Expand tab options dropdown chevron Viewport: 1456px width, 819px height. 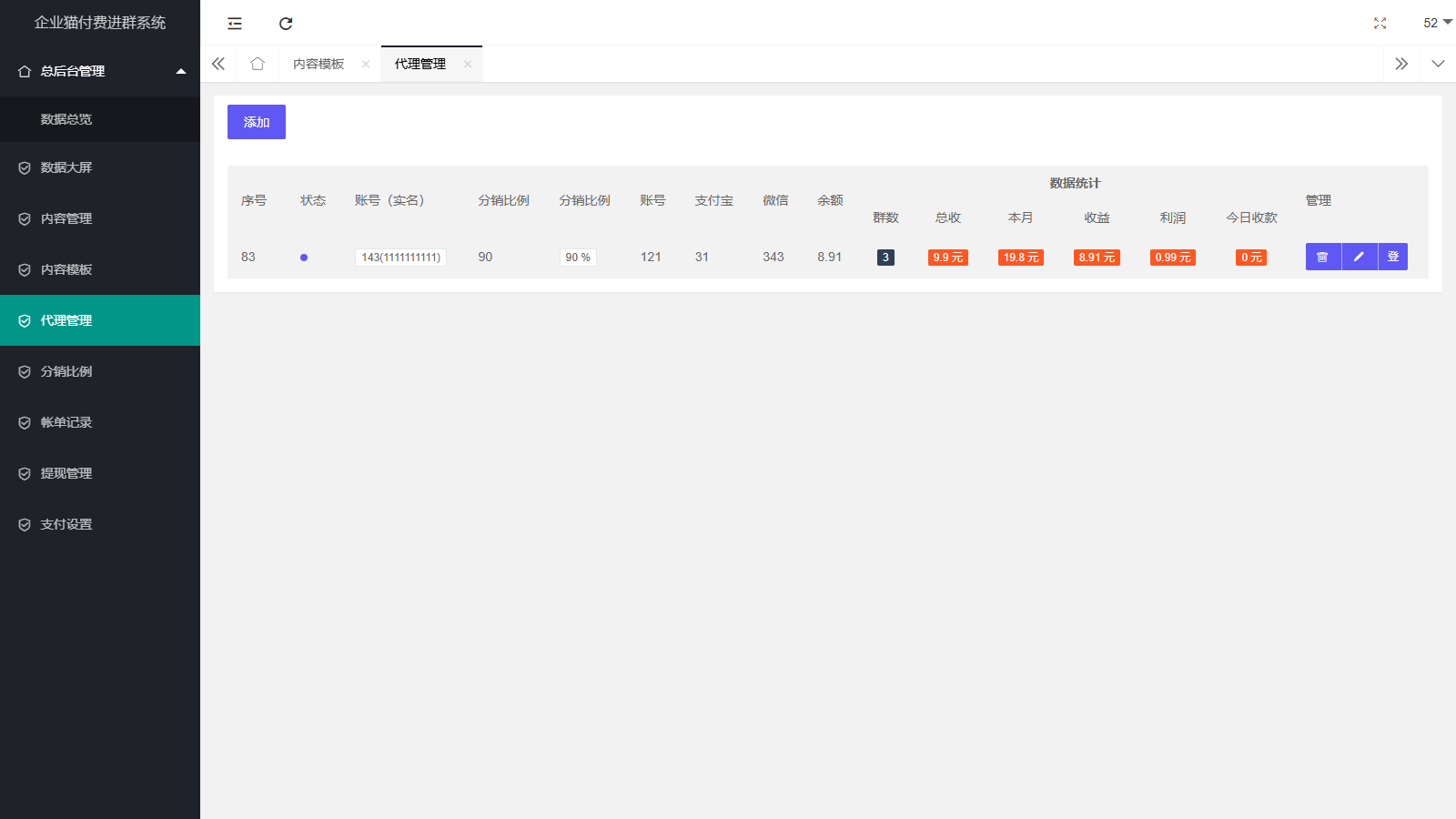[x=1438, y=64]
